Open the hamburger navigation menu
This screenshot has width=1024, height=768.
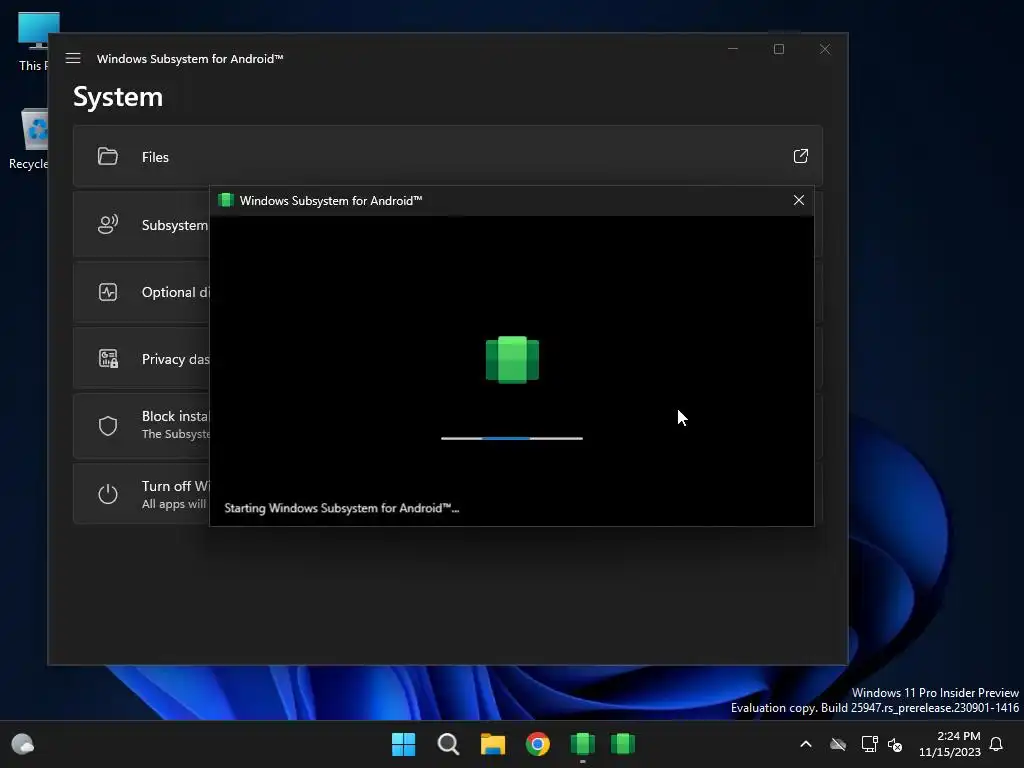pos(73,58)
